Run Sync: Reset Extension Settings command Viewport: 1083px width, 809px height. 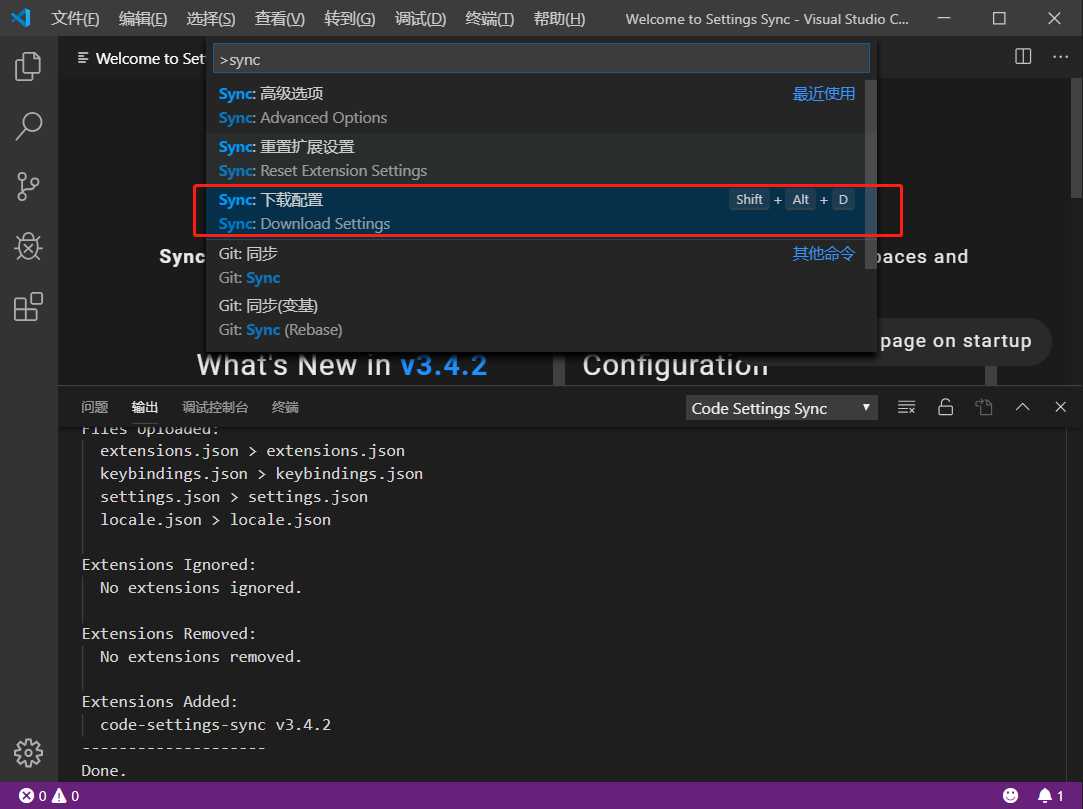coord(536,159)
